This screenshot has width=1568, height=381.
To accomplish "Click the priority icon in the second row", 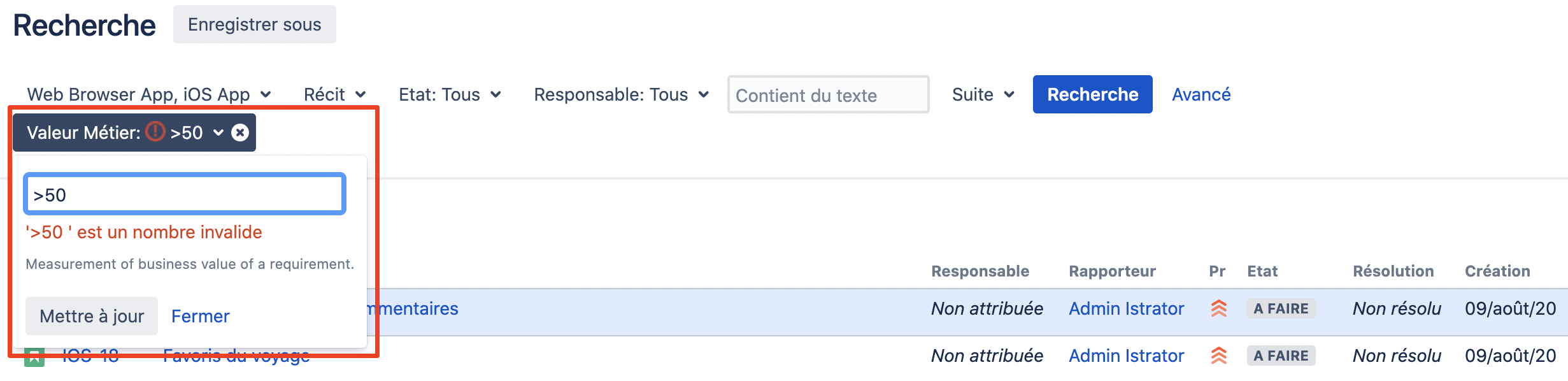I will [x=1218, y=356].
